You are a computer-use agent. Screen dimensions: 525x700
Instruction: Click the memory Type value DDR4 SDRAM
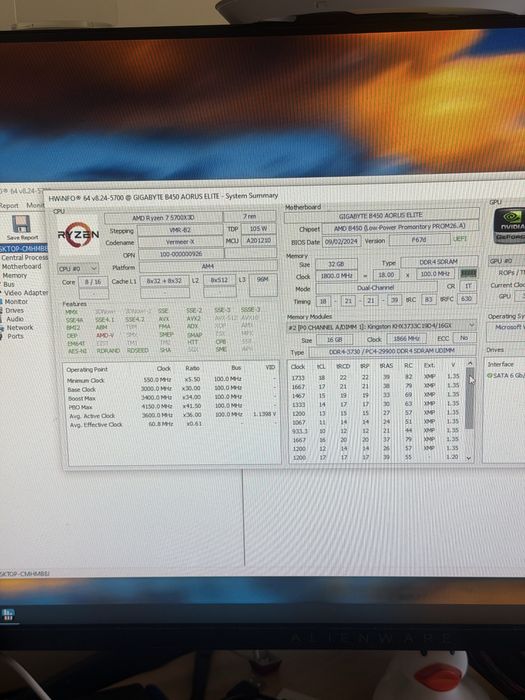pos(439,262)
